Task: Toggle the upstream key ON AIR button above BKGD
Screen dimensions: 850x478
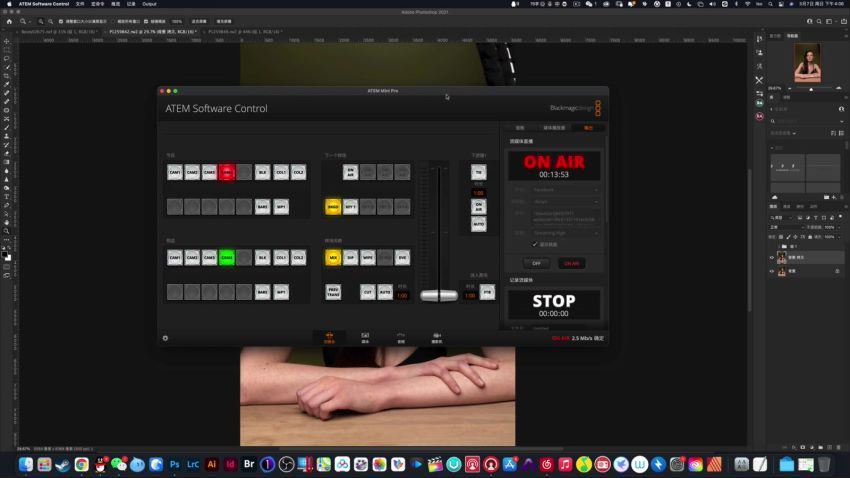Action: (351, 172)
